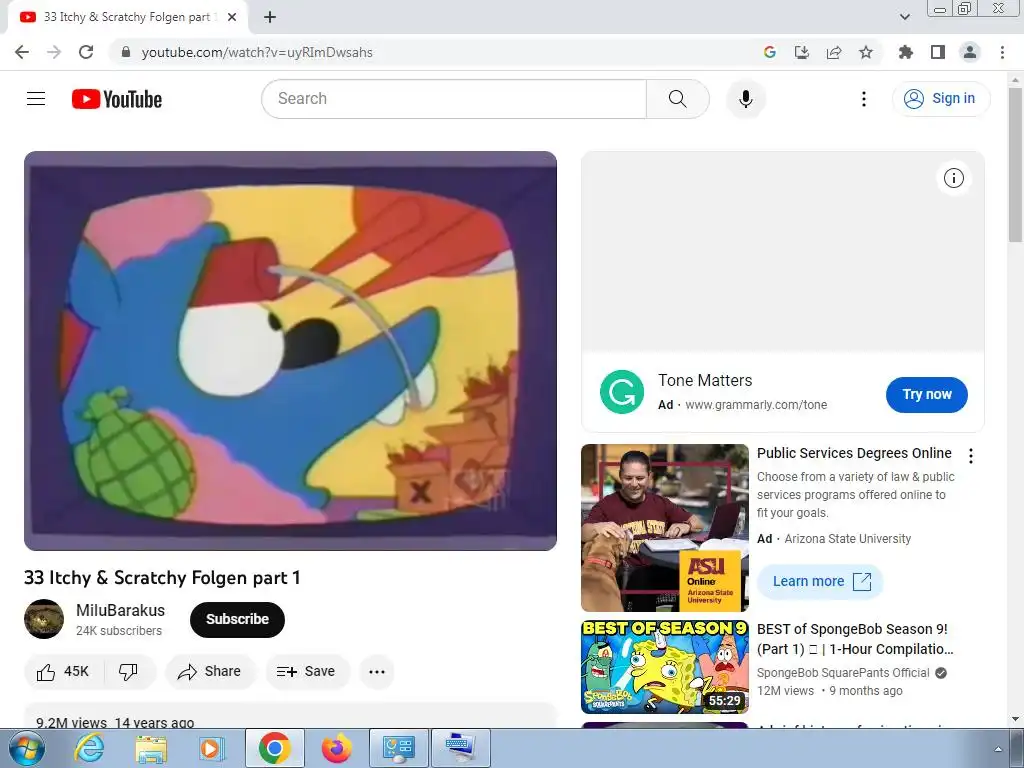Screen dimensions: 1024x768
Task: Dislike the video
Action: [129, 671]
